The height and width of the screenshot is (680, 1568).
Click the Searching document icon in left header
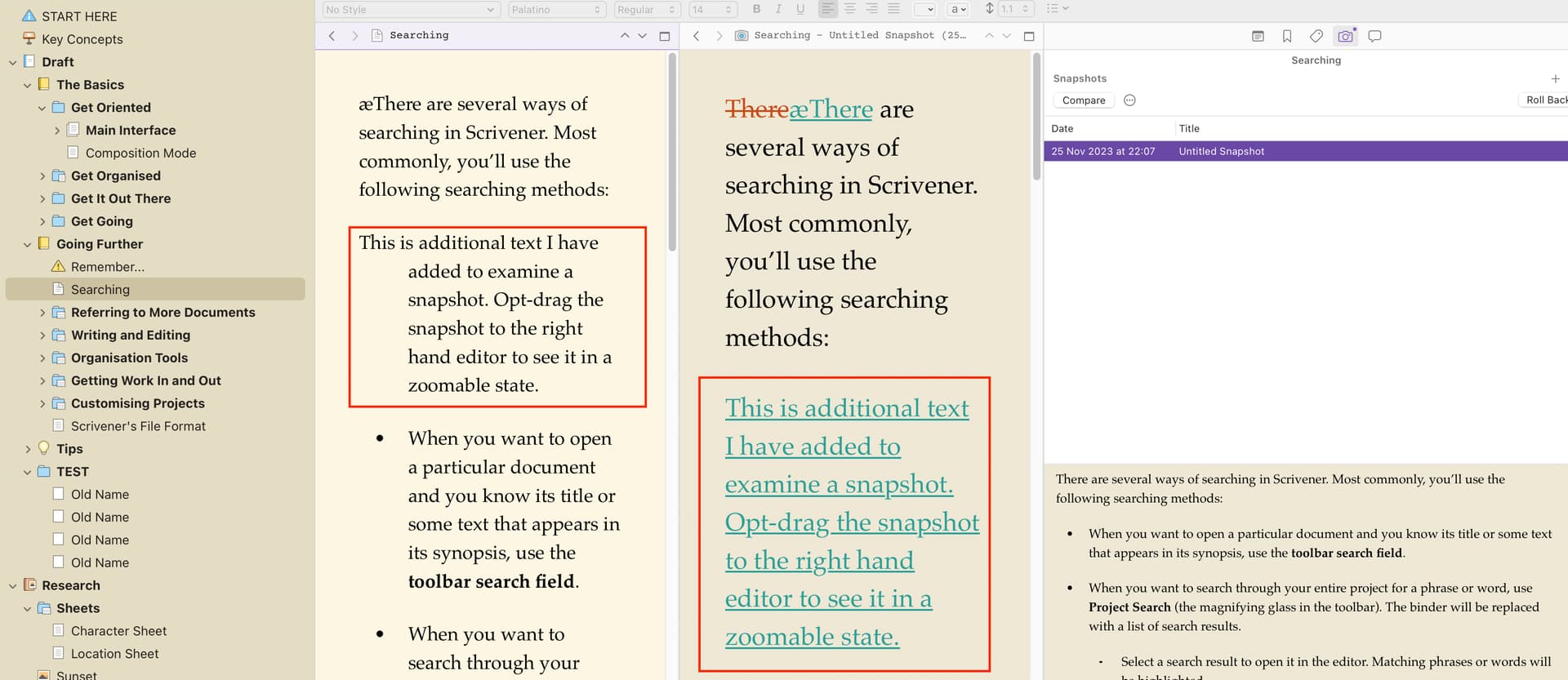pos(376,36)
